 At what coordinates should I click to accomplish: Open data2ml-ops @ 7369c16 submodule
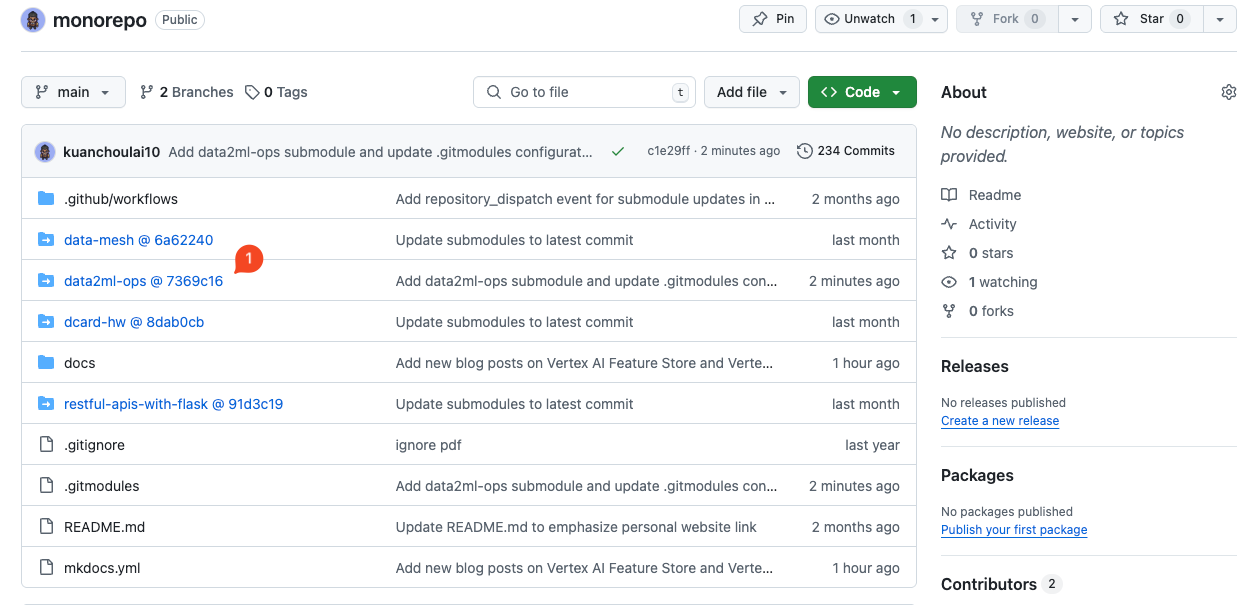coord(143,281)
